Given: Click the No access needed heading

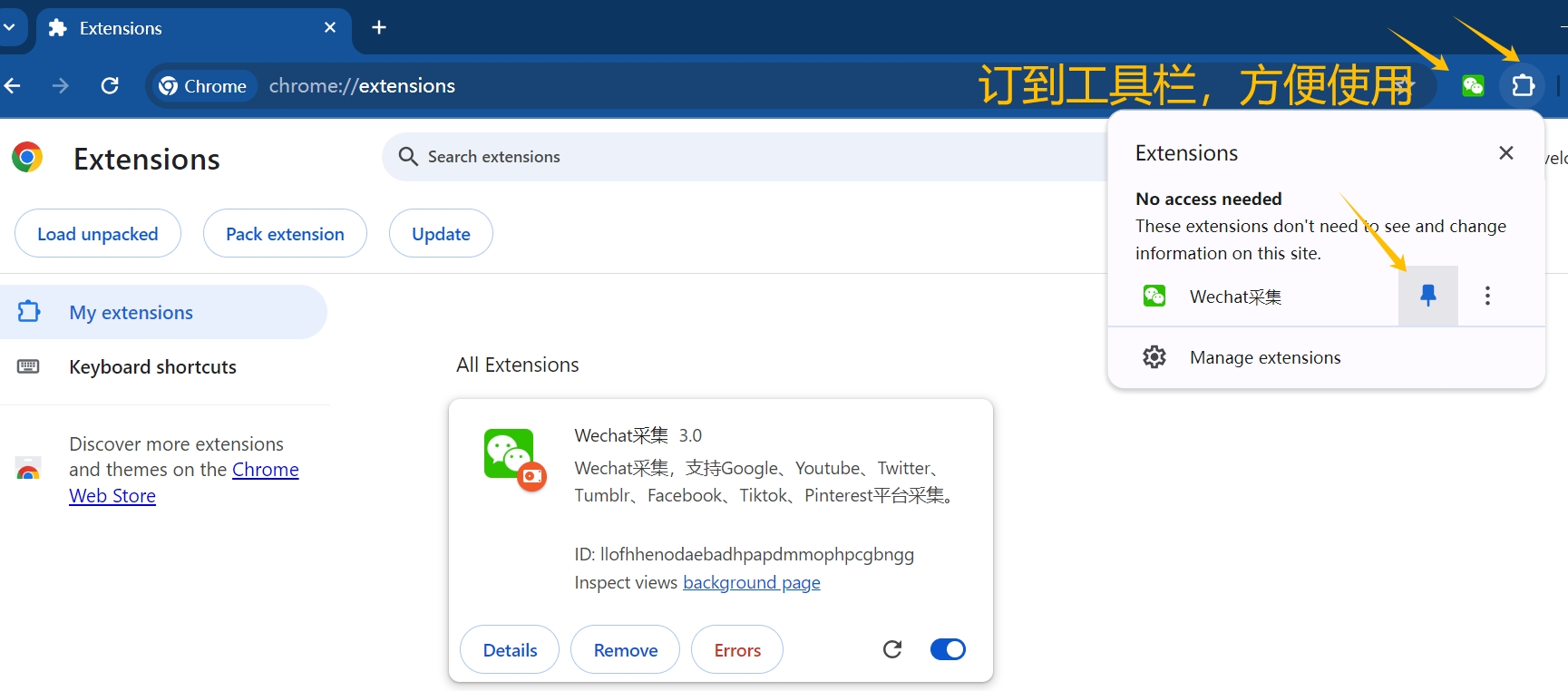Looking at the screenshot, I should (x=1209, y=199).
